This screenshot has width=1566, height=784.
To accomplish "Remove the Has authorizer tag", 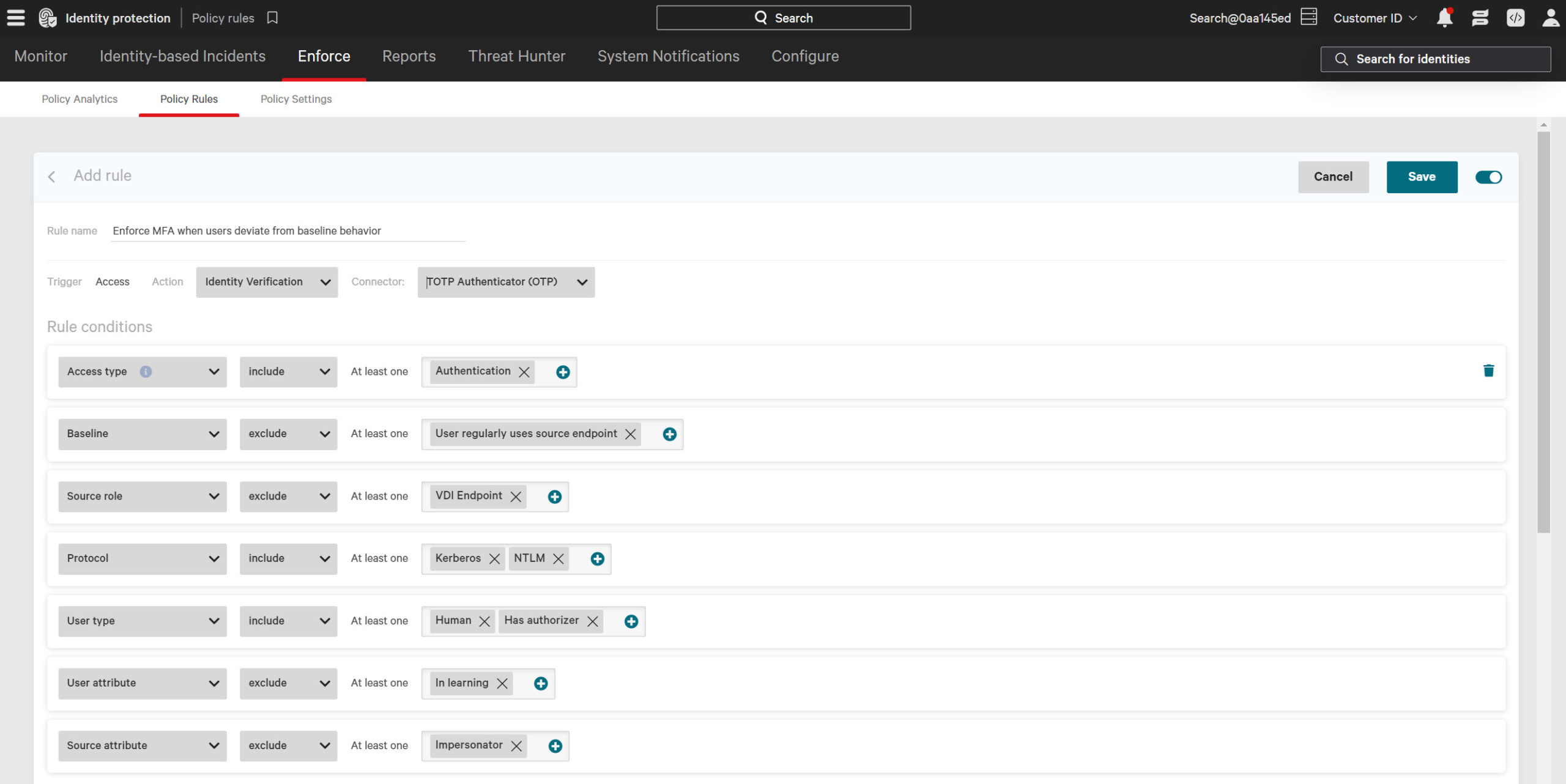I will coord(593,621).
